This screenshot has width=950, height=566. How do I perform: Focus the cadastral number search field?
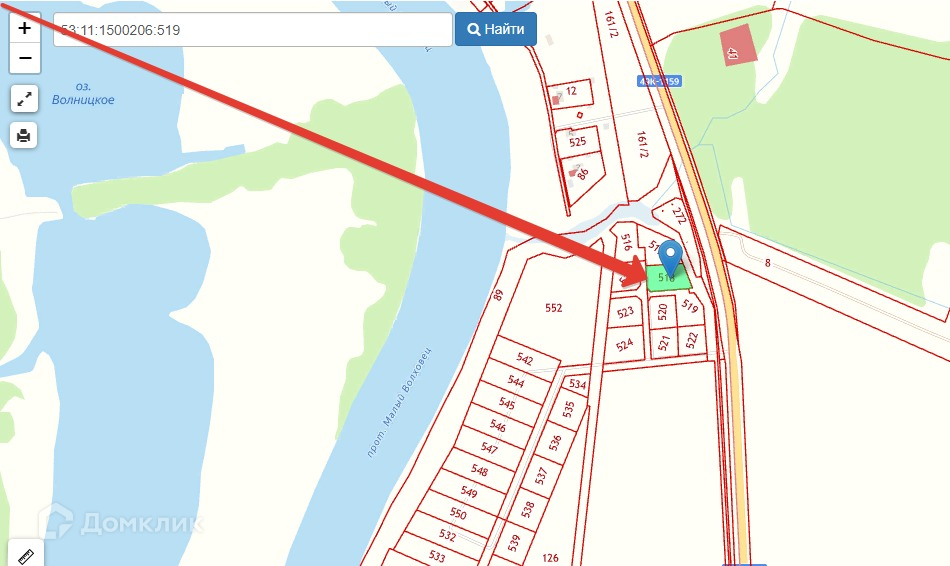[253, 30]
